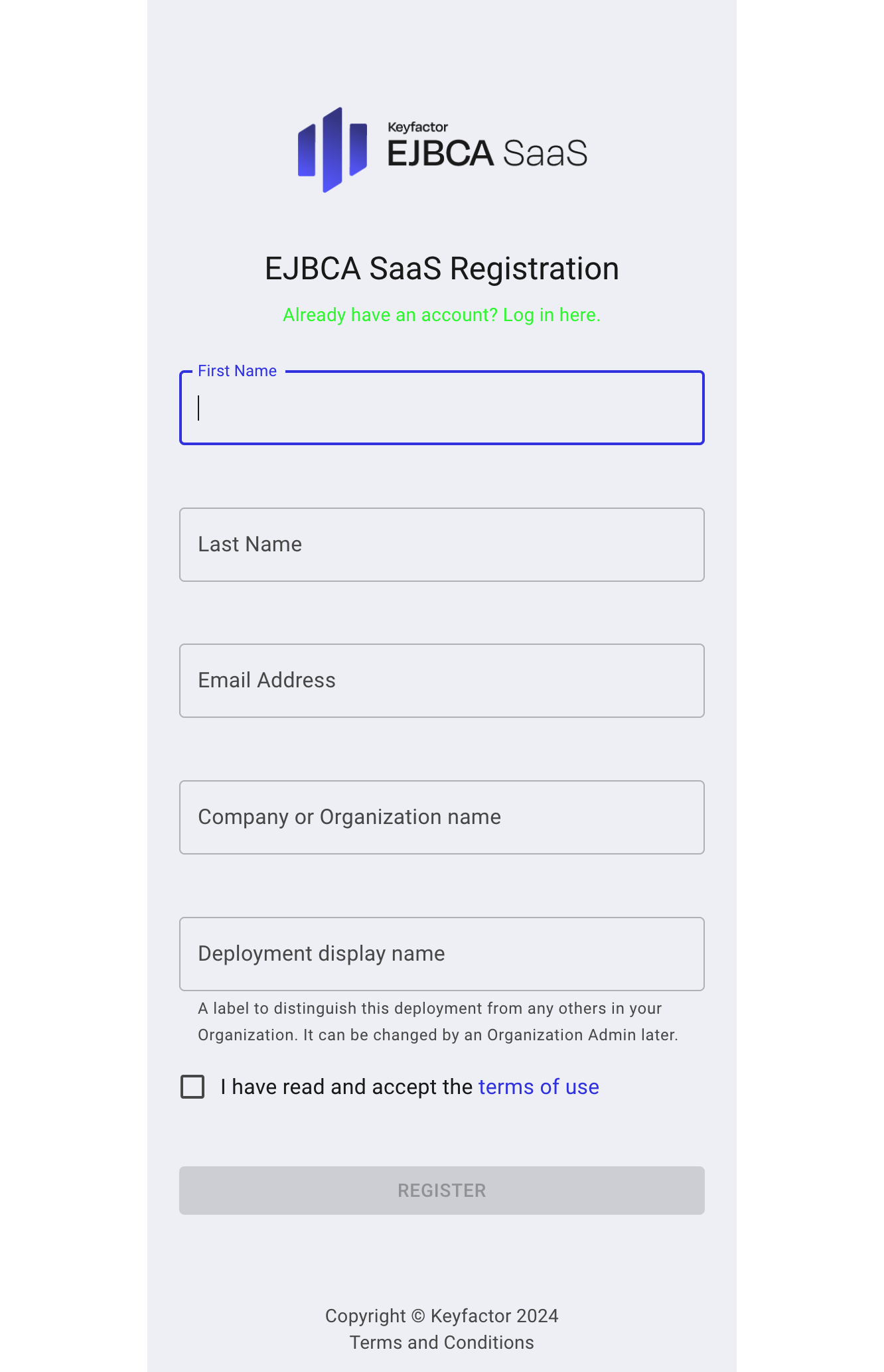Screen dimensions: 884x1372
Task: Click the Company or Organization name field
Action: [x=441, y=817]
